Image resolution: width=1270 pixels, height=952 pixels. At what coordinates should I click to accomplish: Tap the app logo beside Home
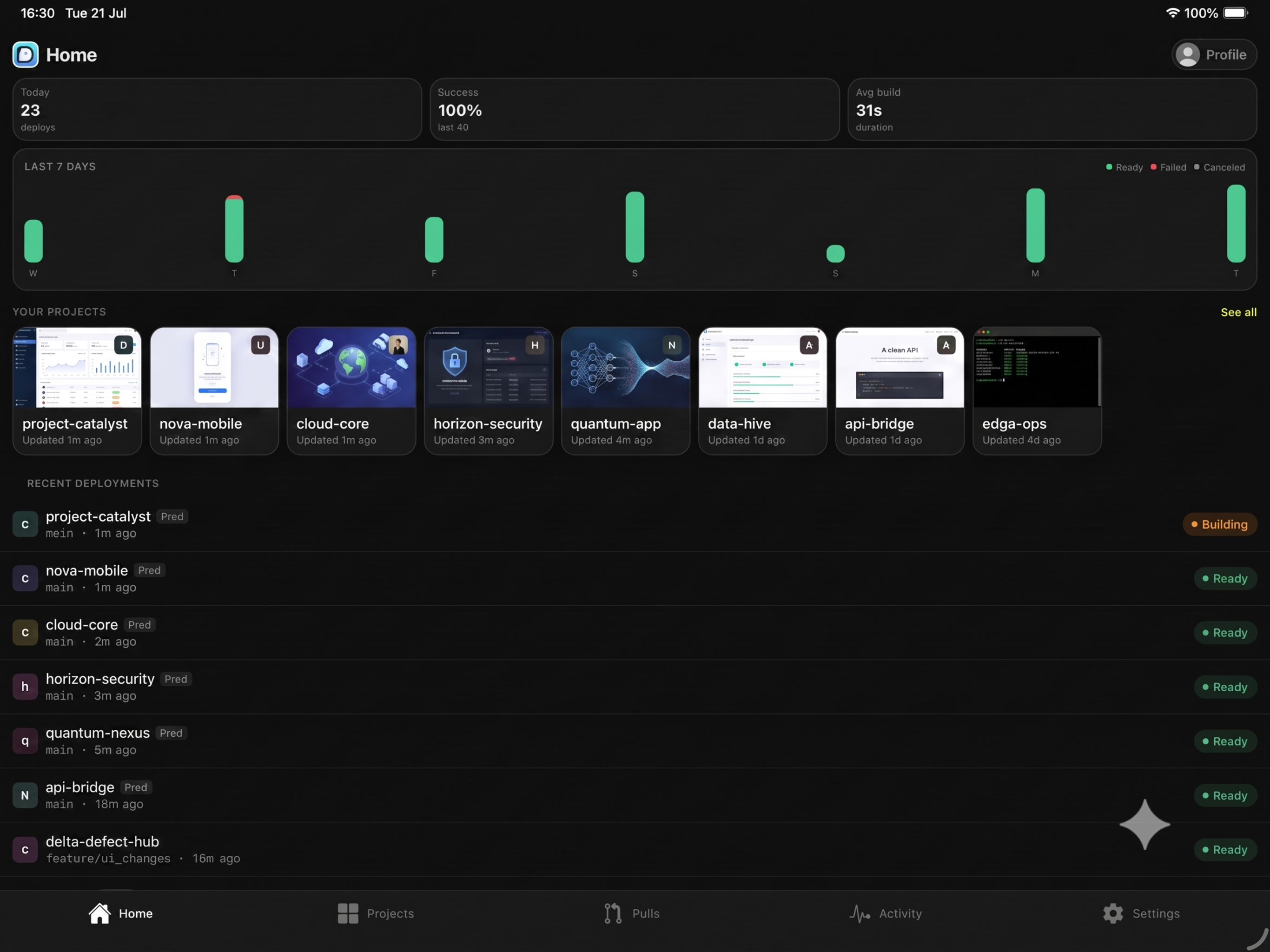click(25, 54)
